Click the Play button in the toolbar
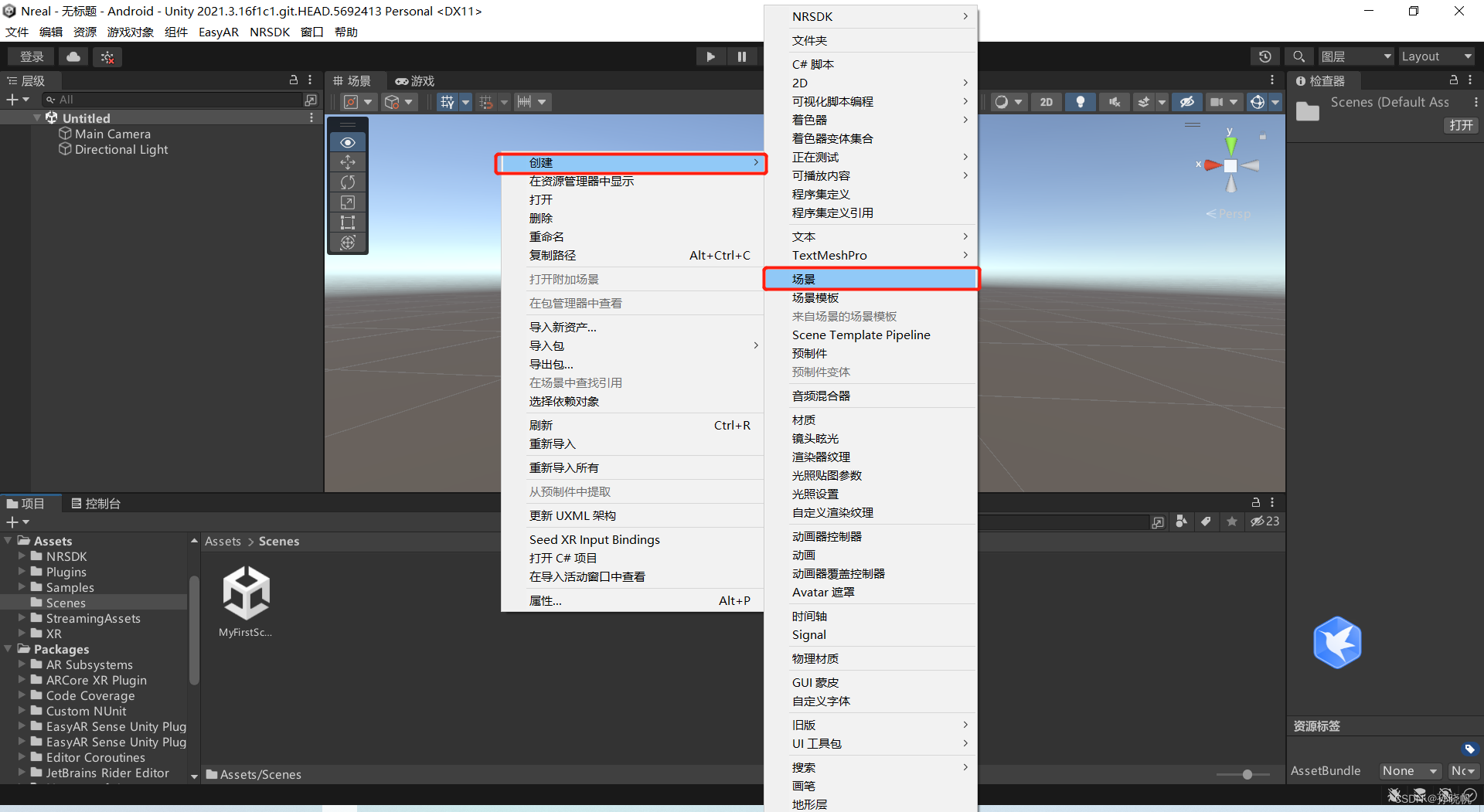Viewport: 1484px width, 812px height. pyautogui.click(x=710, y=56)
